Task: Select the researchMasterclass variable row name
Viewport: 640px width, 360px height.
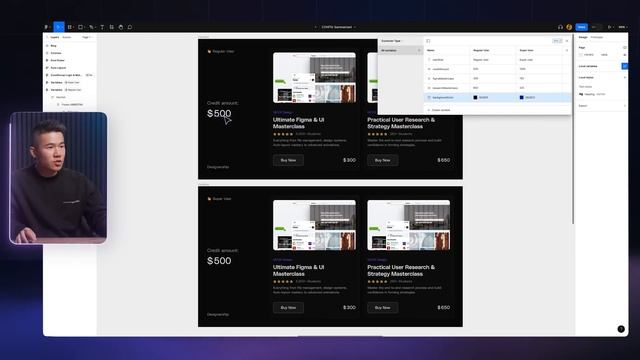Action: pyautogui.click(x=445, y=88)
